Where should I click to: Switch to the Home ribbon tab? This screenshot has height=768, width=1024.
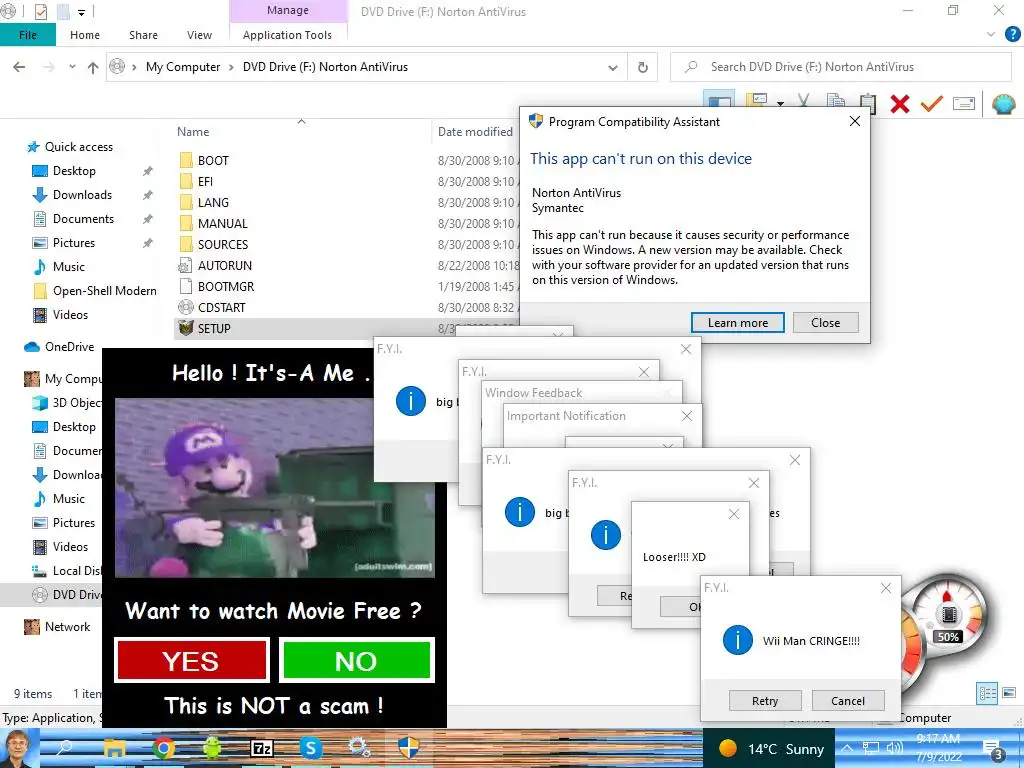coord(85,35)
